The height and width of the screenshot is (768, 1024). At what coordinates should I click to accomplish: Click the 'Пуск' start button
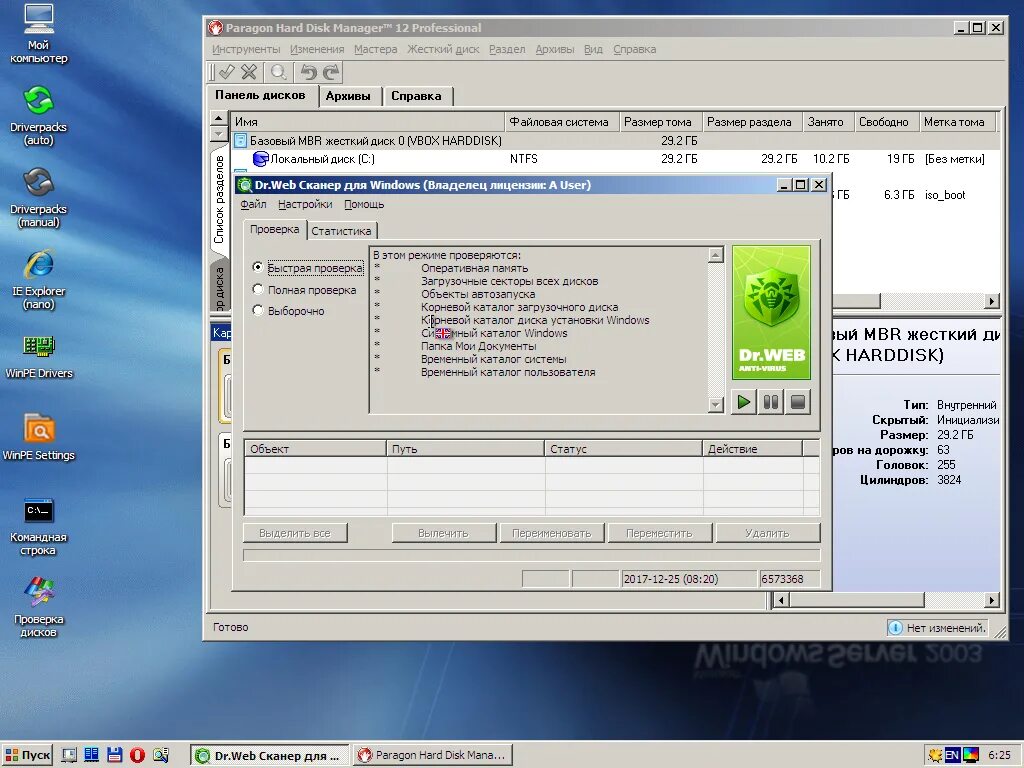click(x=28, y=756)
